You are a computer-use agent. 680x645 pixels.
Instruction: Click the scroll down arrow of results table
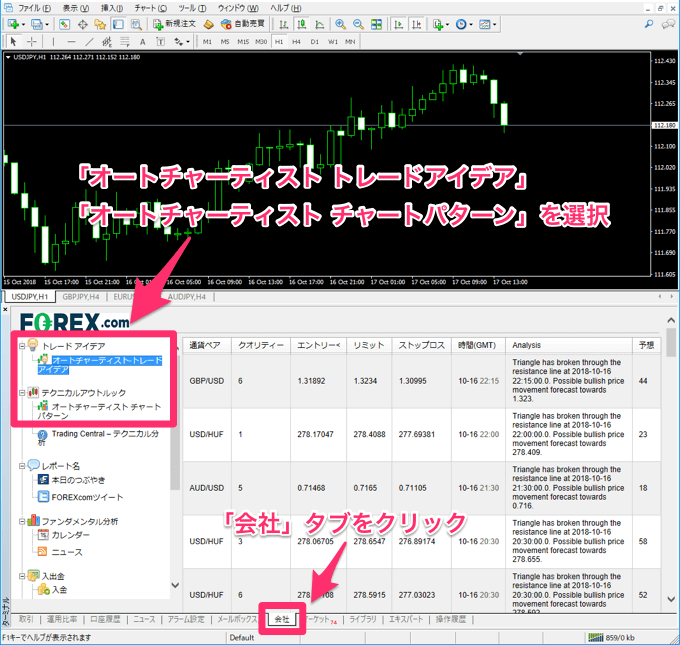tap(671, 599)
